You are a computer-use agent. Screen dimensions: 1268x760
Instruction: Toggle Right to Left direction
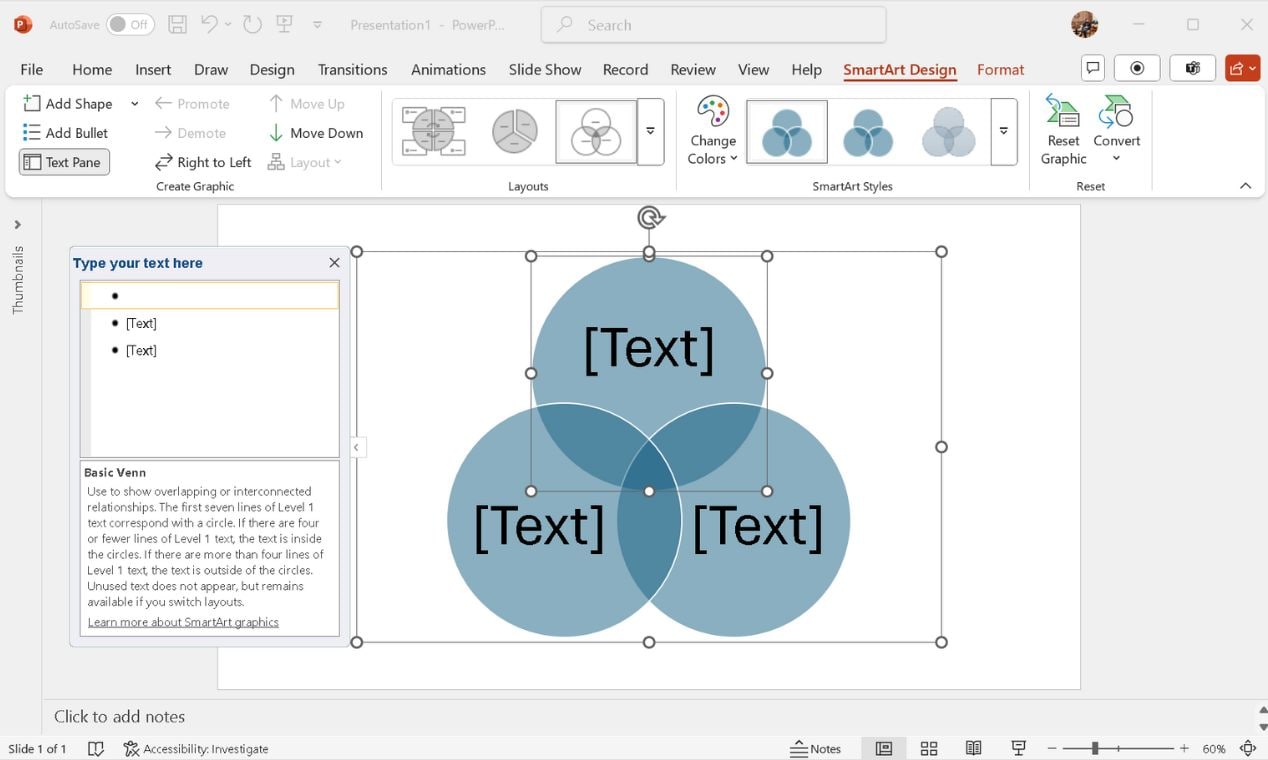(203, 162)
